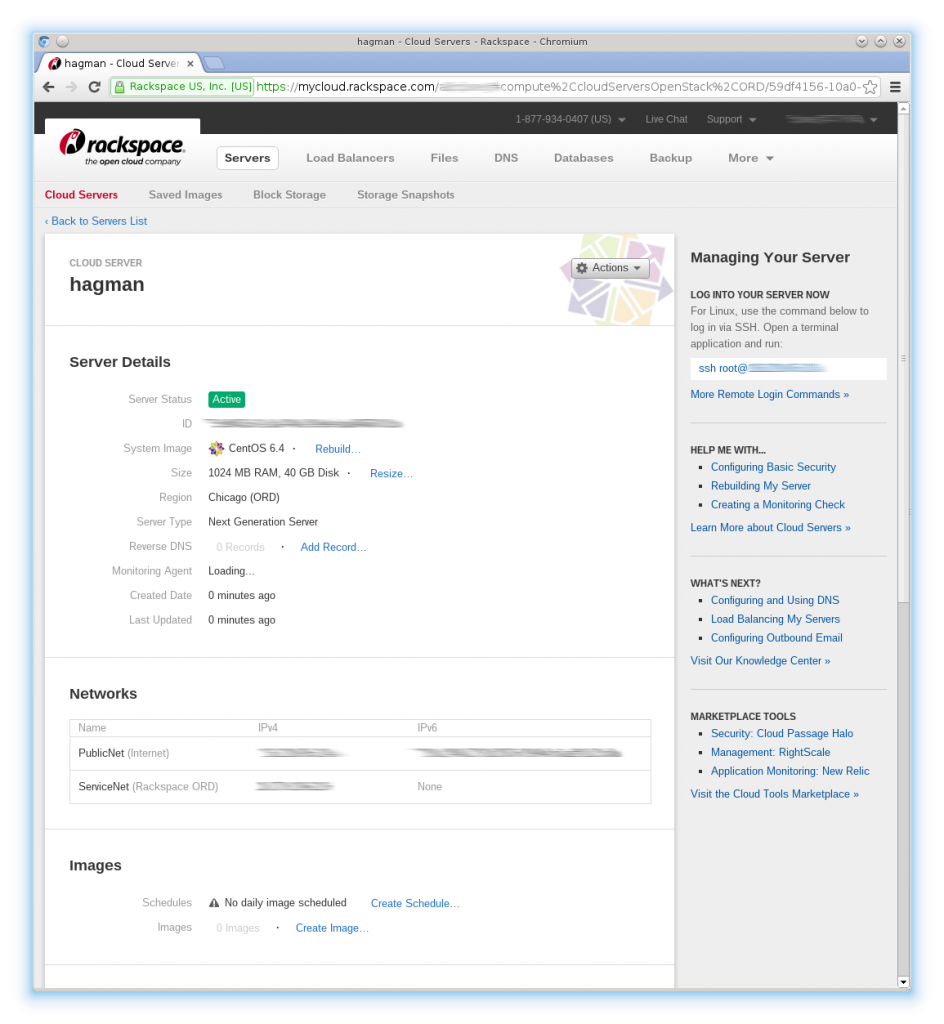This screenshot has width=944, height=1024.
Task: Click the Chromium window menu icon in title bar
Action: point(44,41)
